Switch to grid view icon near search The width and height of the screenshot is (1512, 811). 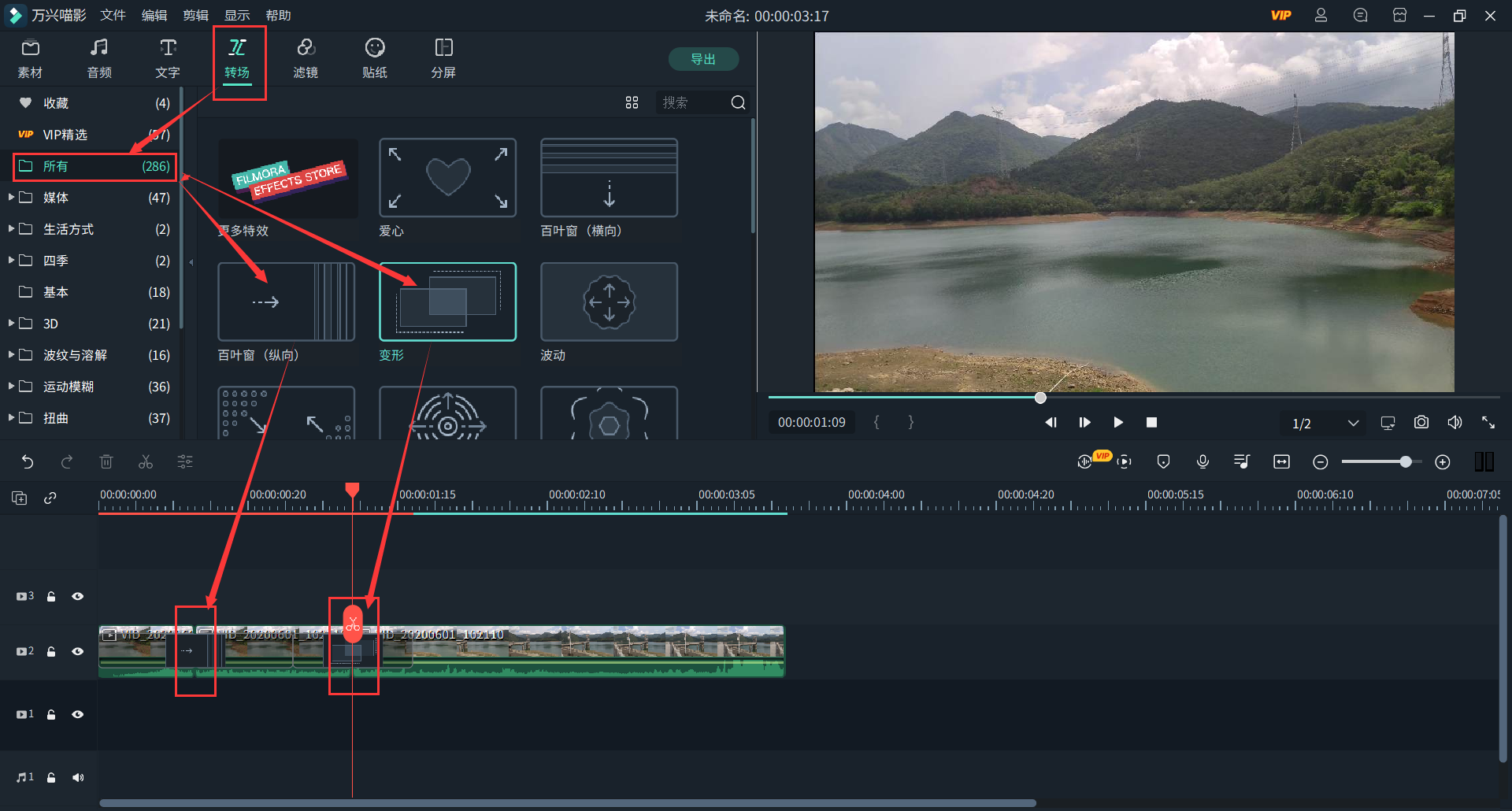(x=632, y=102)
